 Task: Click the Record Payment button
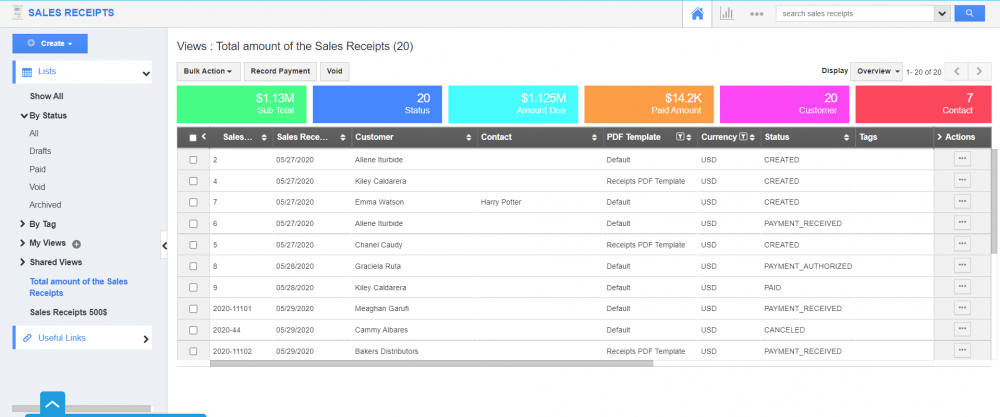pos(280,72)
